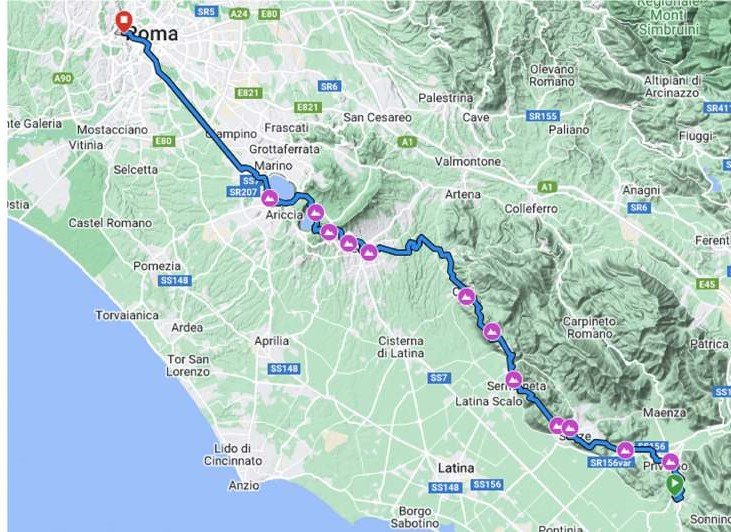Click the E45 green road badge

pyautogui.click(x=707, y=283)
